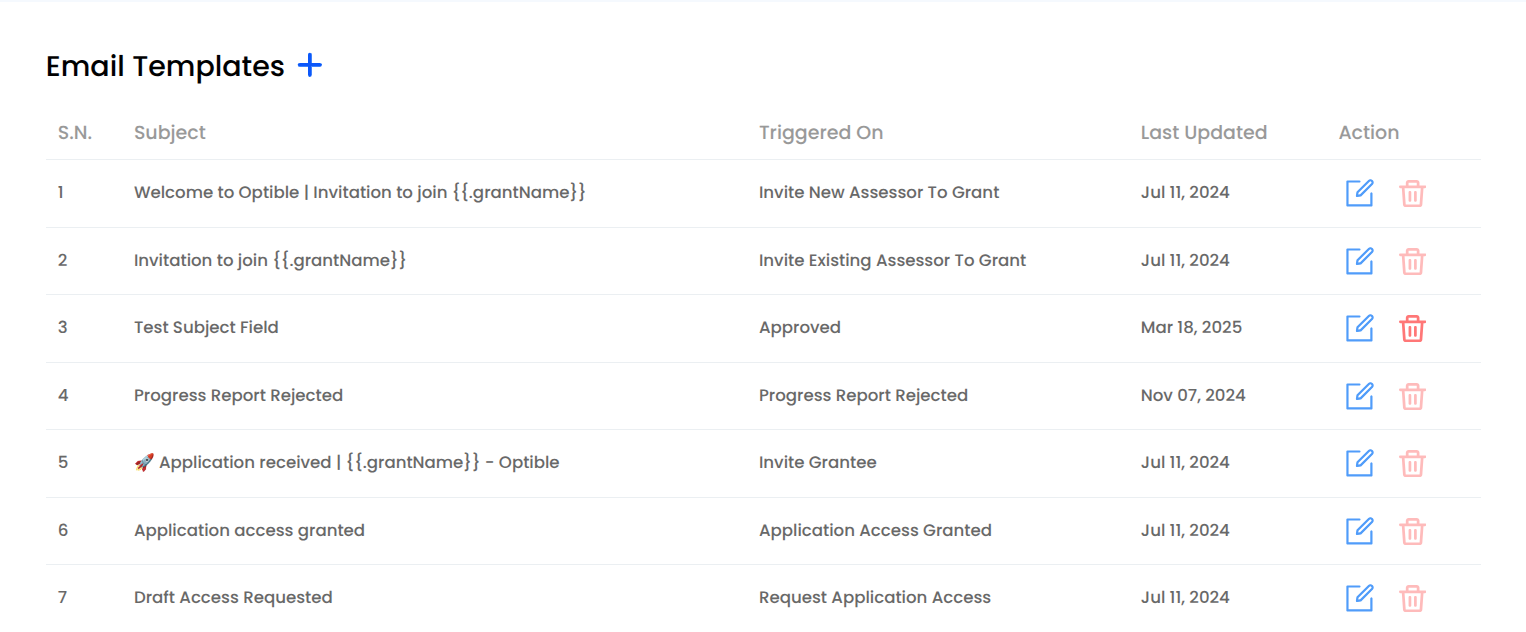Edit the "Draft Access Requested" template
The height and width of the screenshot is (632, 1526).
coord(1359,597)
